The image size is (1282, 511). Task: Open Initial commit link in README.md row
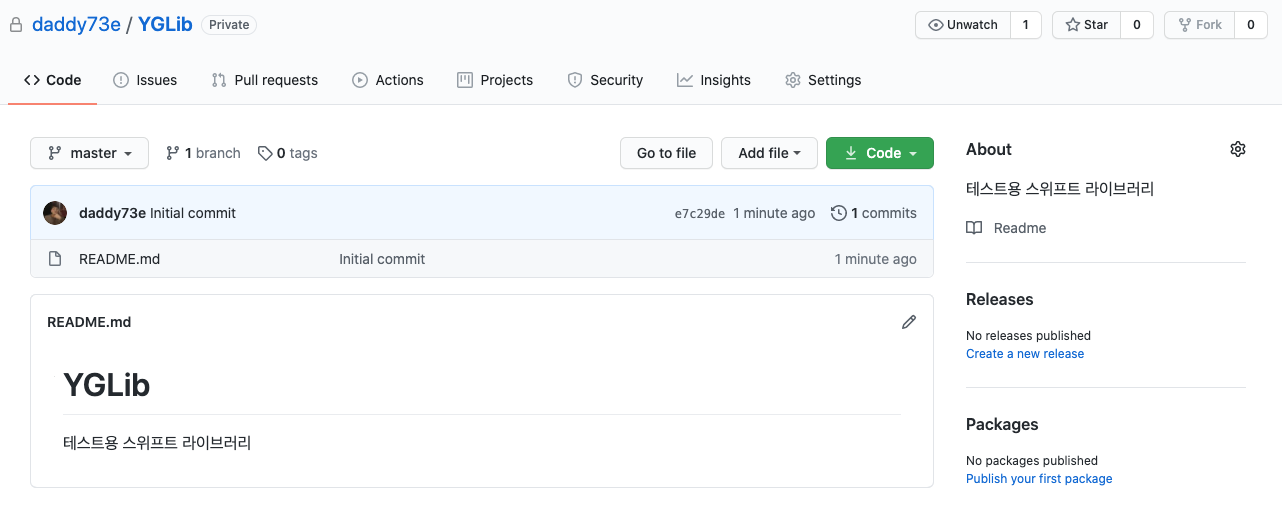(x=382, y=259)
